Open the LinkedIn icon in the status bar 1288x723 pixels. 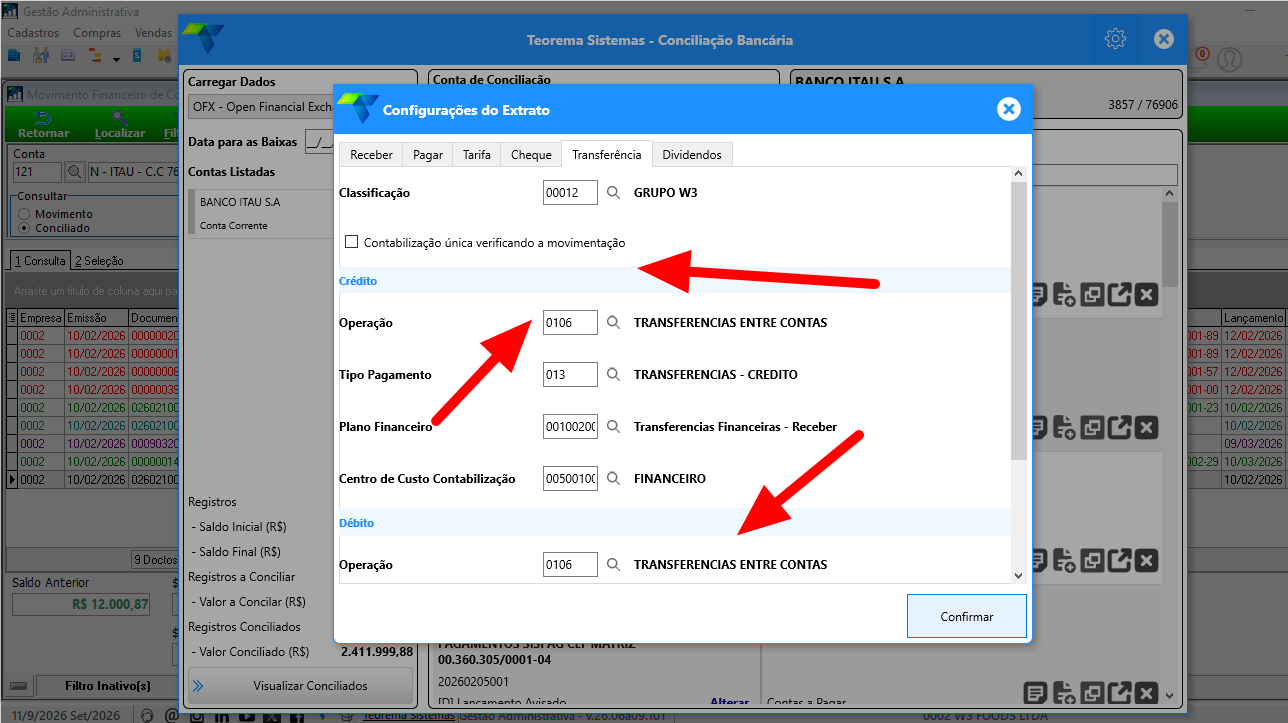coord(222,717)
